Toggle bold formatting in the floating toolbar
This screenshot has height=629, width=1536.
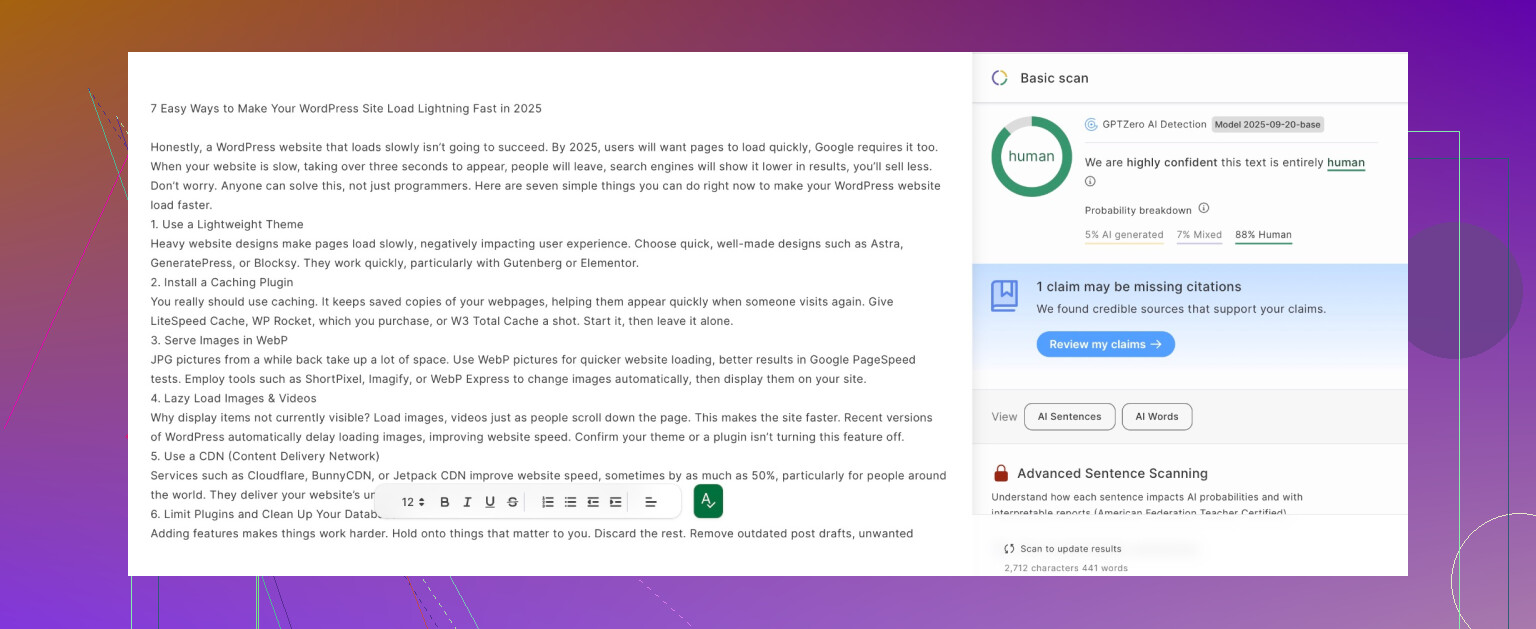tap(445, 502)
